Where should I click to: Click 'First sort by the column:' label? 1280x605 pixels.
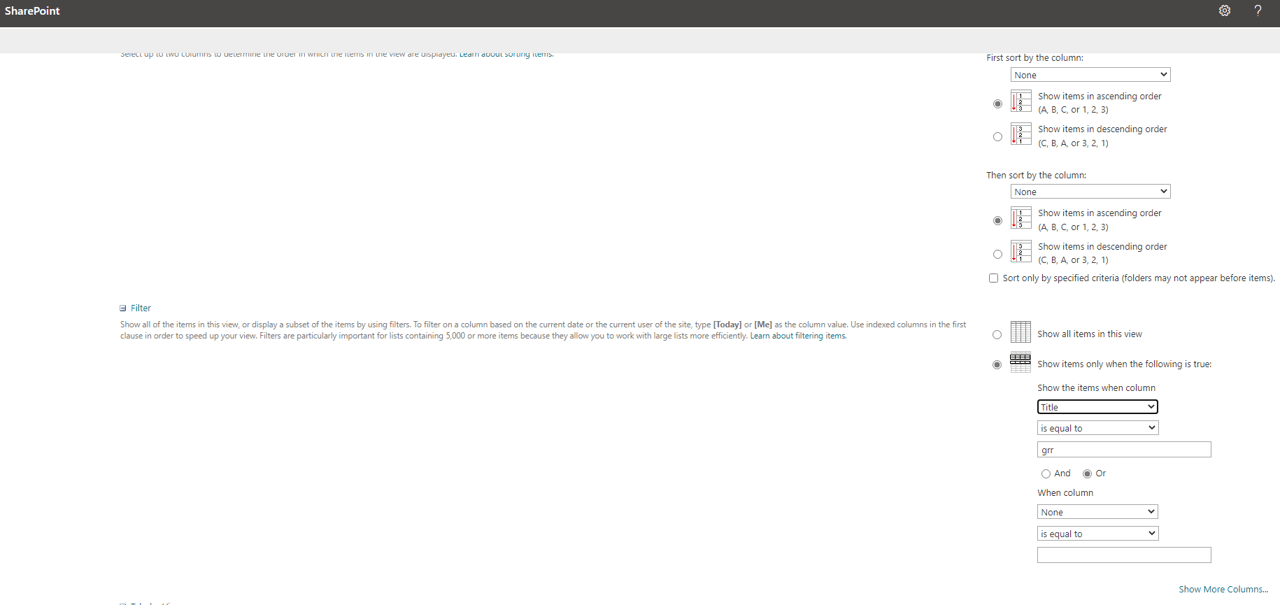[x=1035, y=58]
